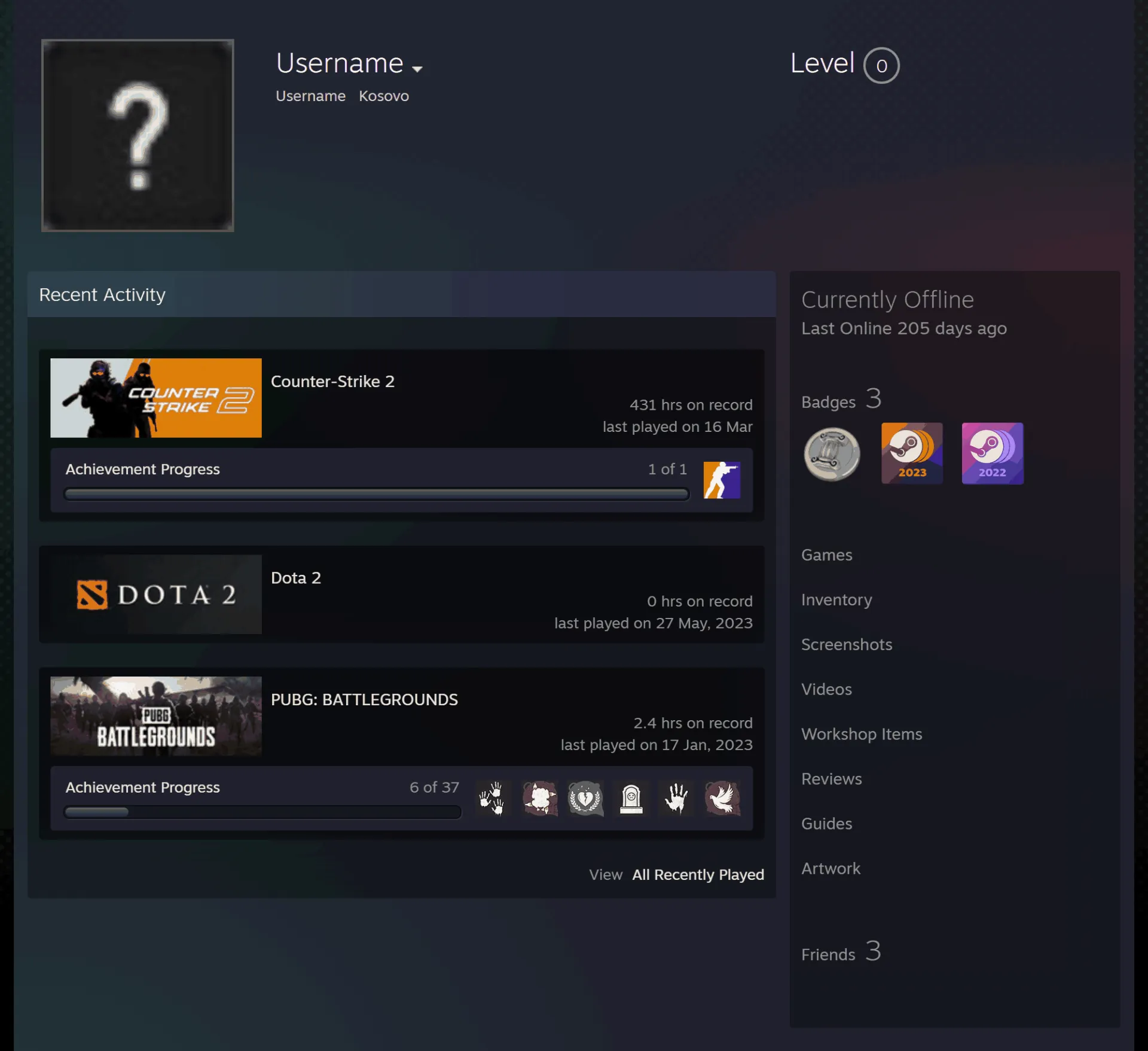This screenshot has width=1148, height=1051.
Task: Click the PUBG achievement progress bar
Action: 262,812
